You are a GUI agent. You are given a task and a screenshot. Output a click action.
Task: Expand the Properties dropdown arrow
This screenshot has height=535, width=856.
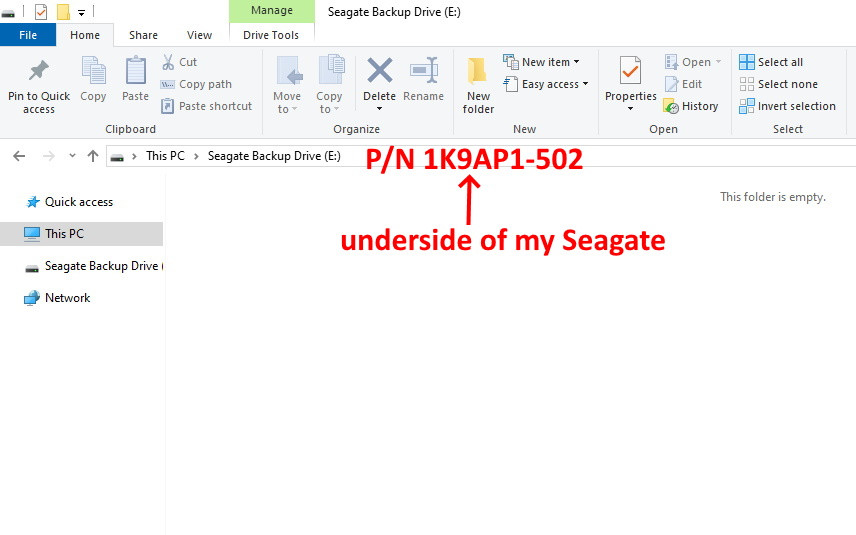pos(631,109)
